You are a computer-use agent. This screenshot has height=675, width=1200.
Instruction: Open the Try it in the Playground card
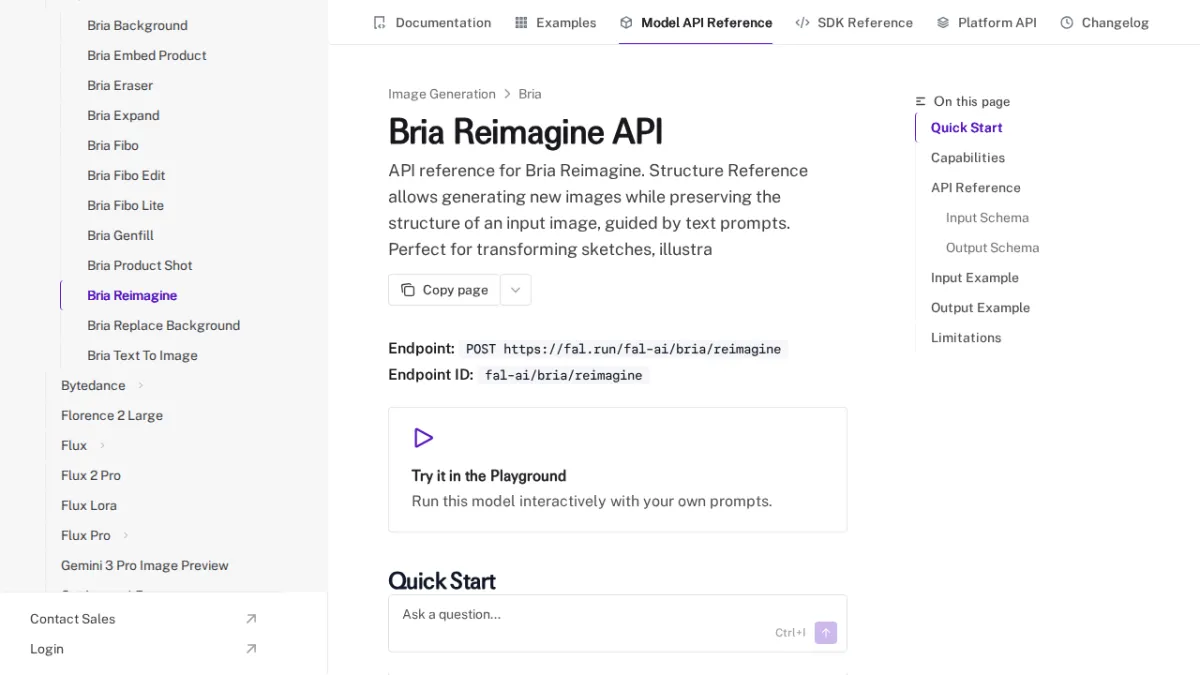617,469
